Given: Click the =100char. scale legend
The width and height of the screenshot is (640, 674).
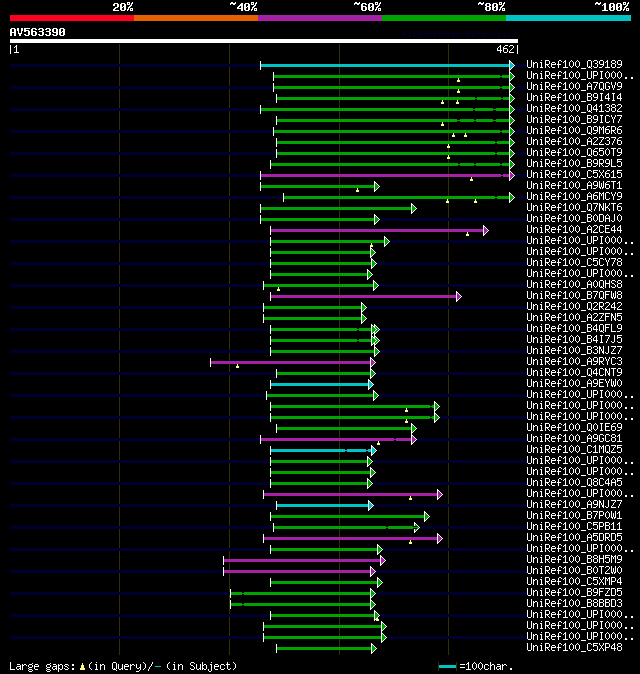Looking at the screenshot, I should pyautogui.click(x=476, y=666).
